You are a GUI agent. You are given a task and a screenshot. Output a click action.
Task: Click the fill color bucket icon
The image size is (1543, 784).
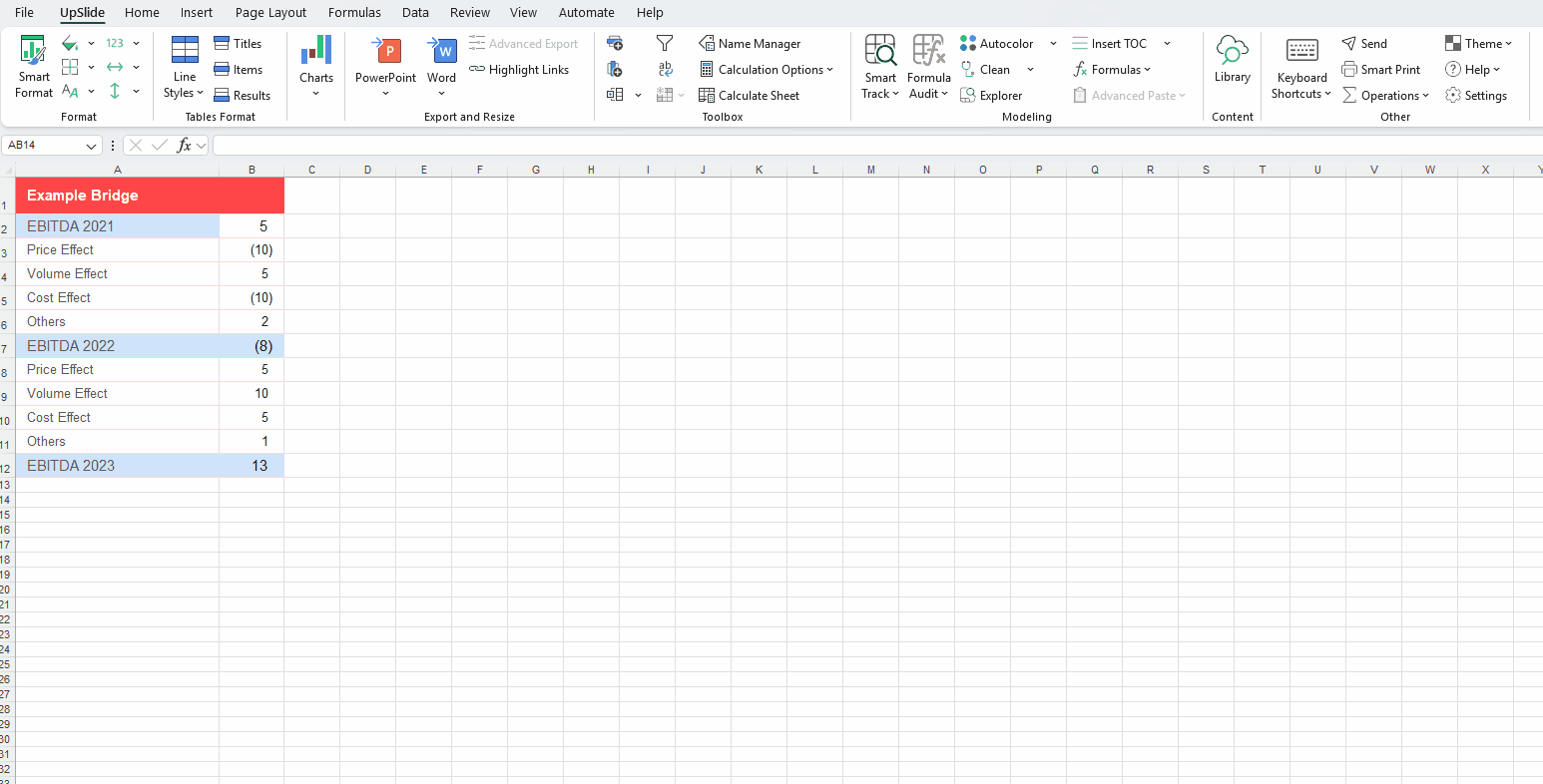point(70,44)
